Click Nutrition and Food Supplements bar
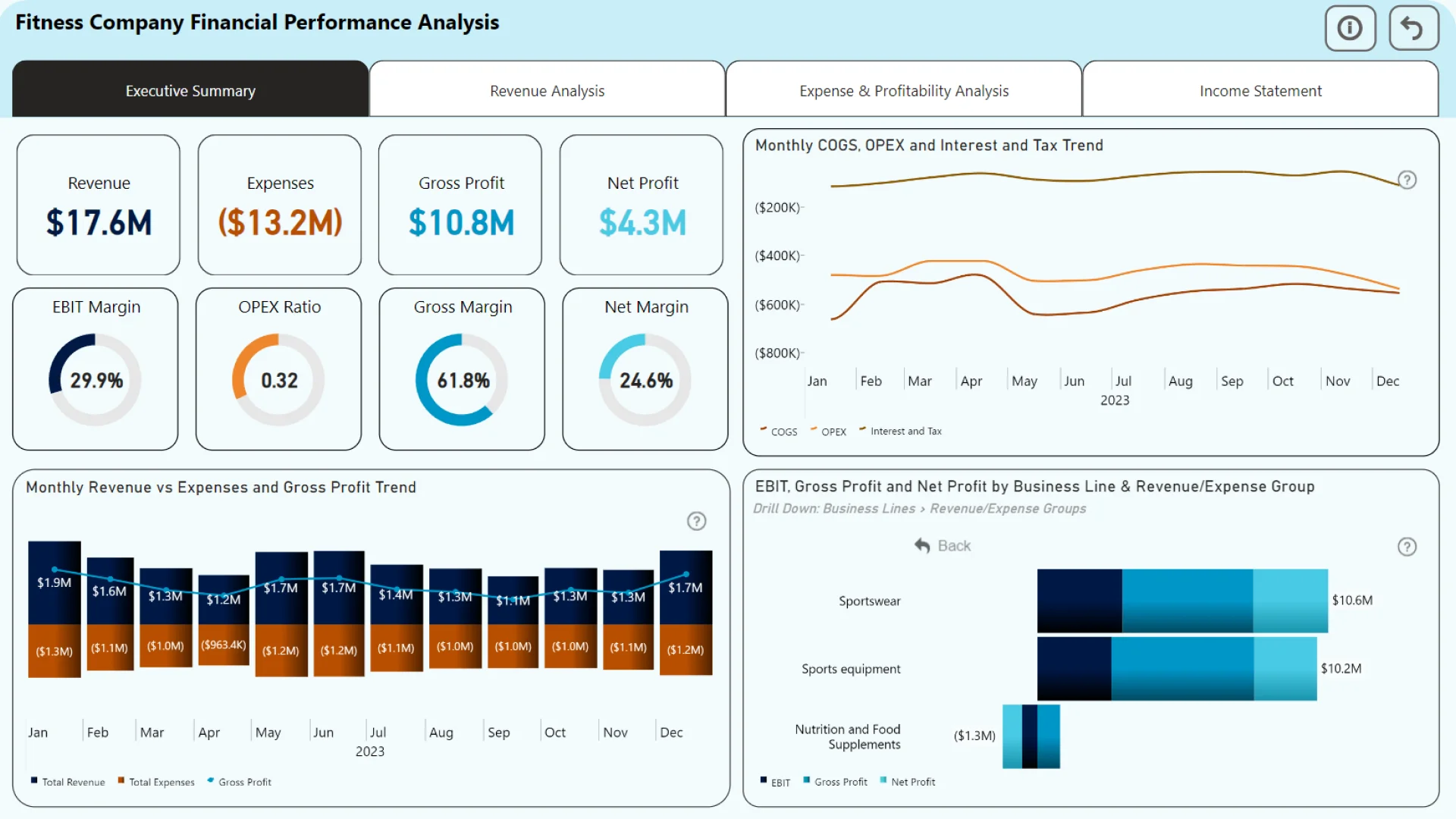The width and height of the screenshot is (1456, 819). click(1031, 736)
